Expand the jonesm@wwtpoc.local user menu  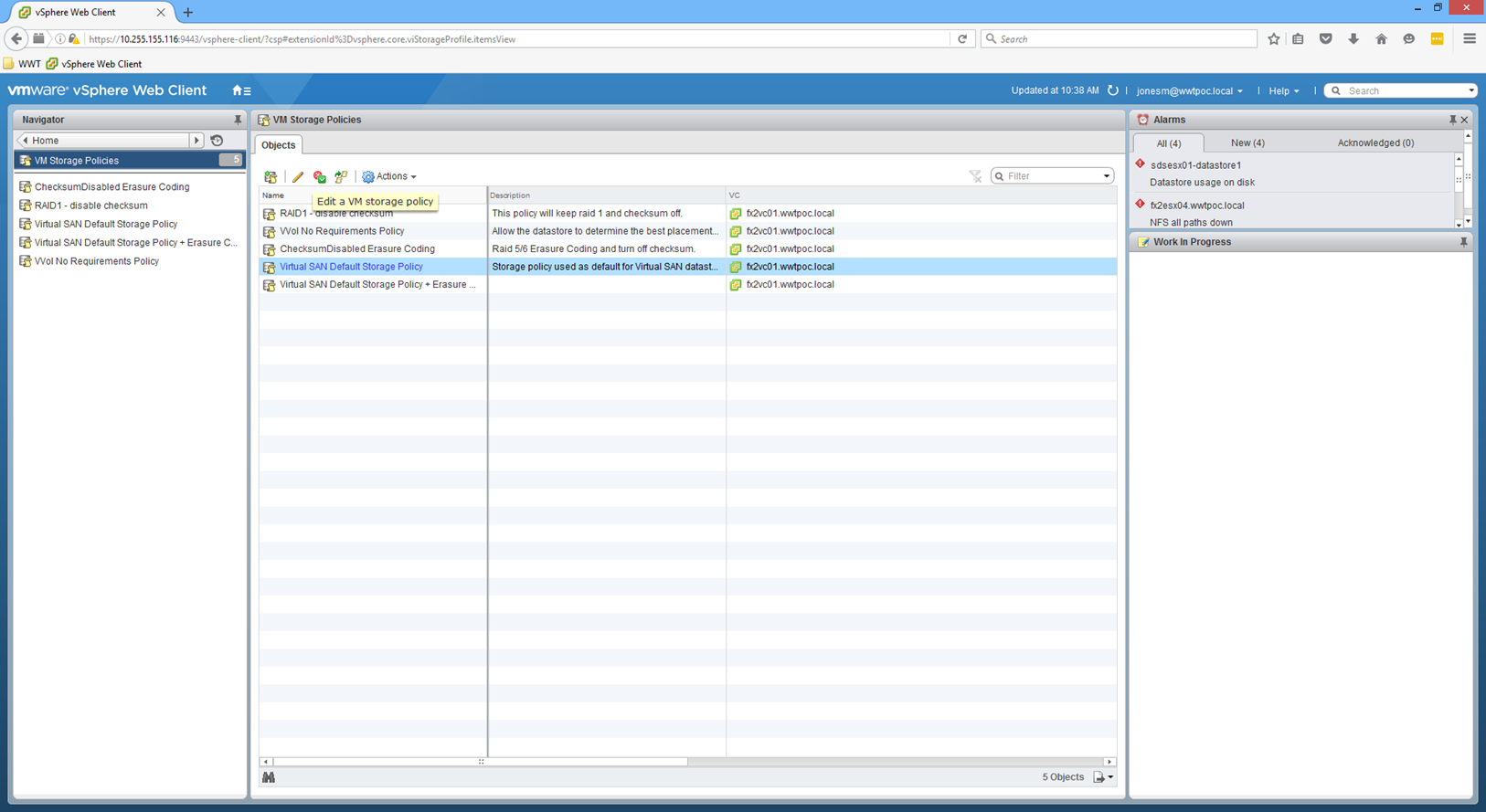click(1189, 91)
